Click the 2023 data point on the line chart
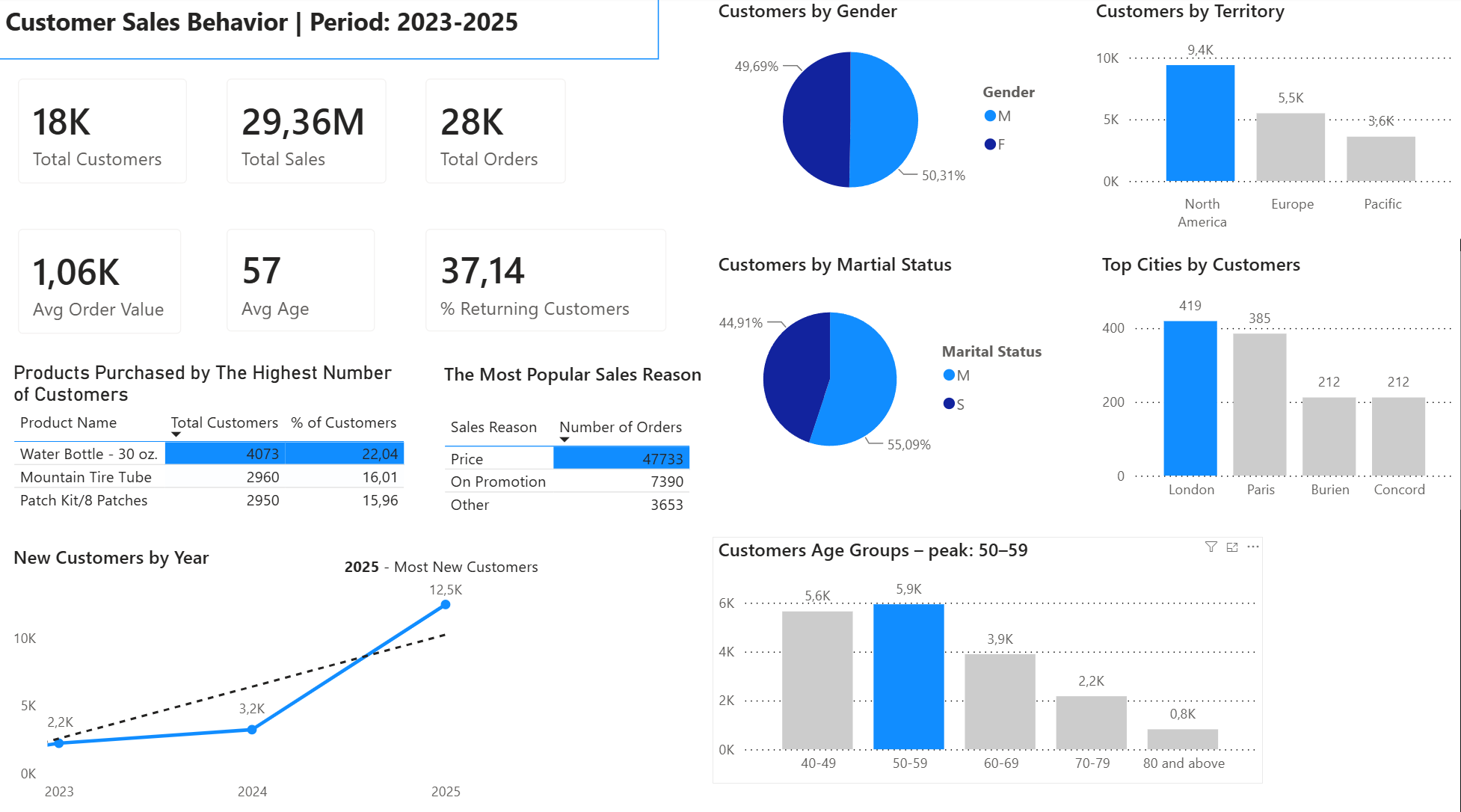This screenshot has width=1461, height=812. [59, 743]
